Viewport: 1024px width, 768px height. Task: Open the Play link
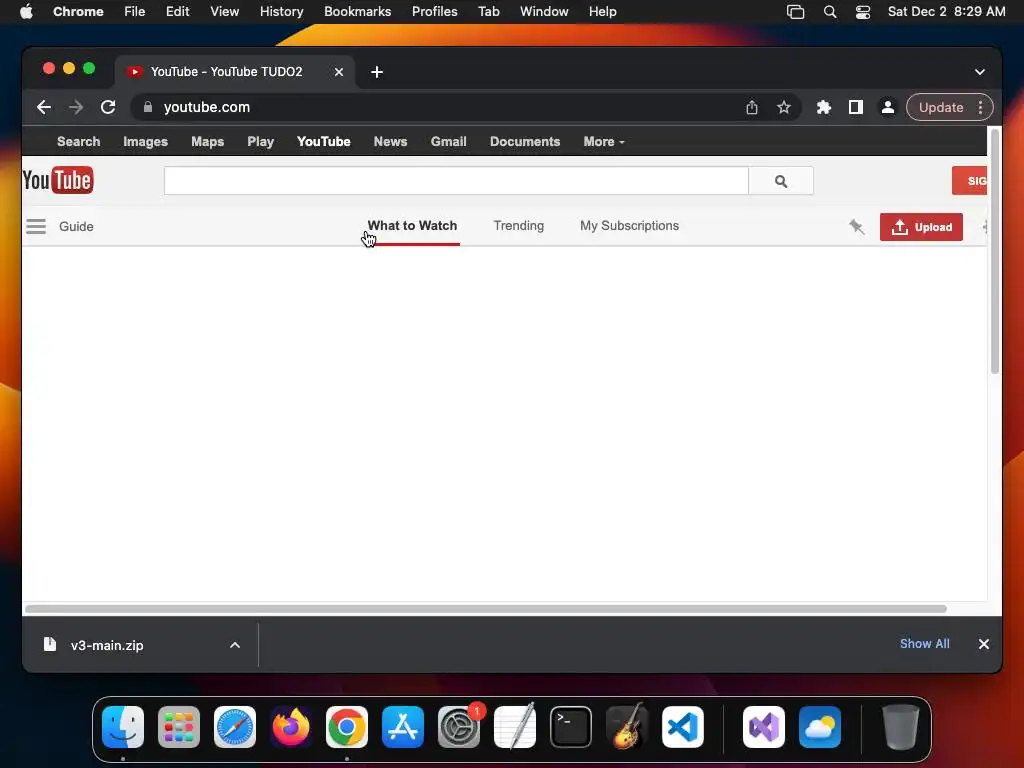[261, 142]
